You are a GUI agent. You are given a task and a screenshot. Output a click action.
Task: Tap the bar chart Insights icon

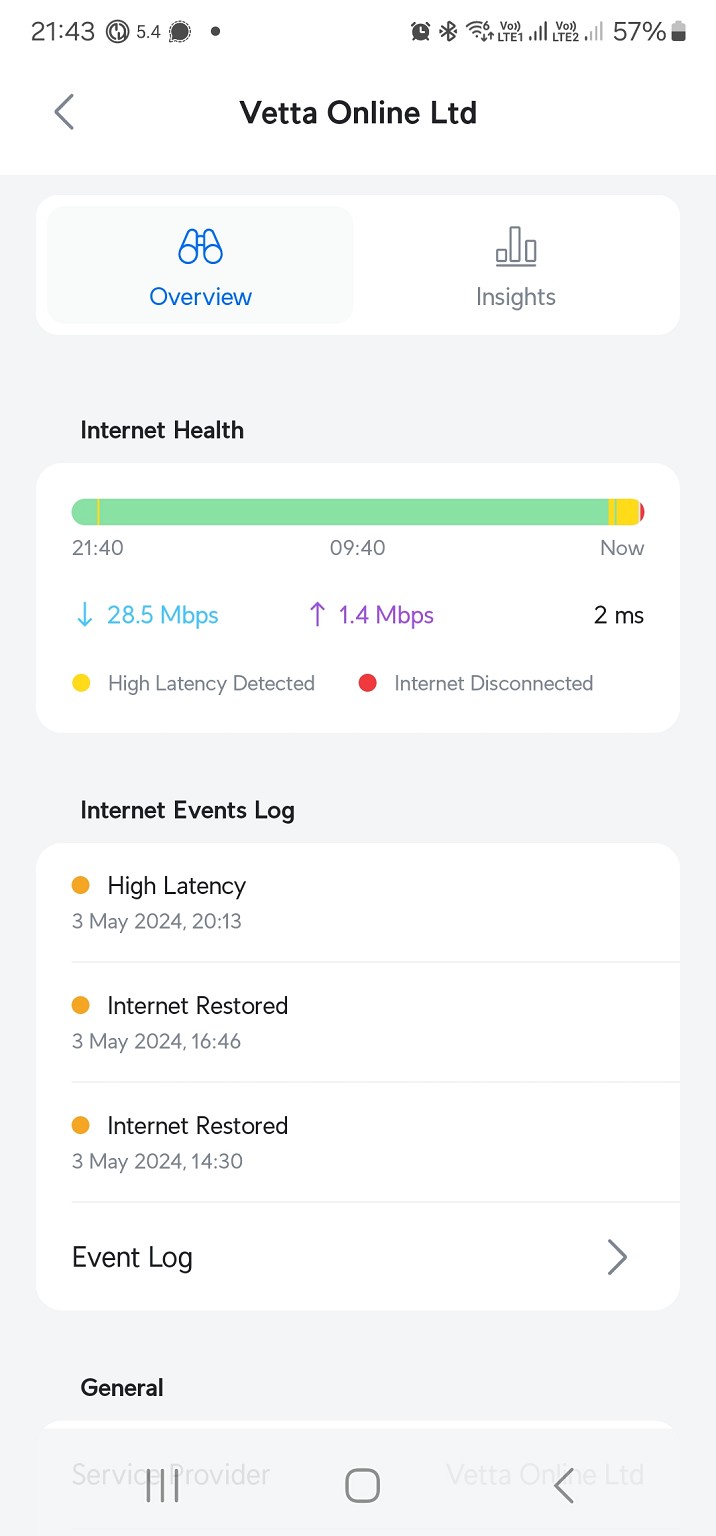[516, 246]
